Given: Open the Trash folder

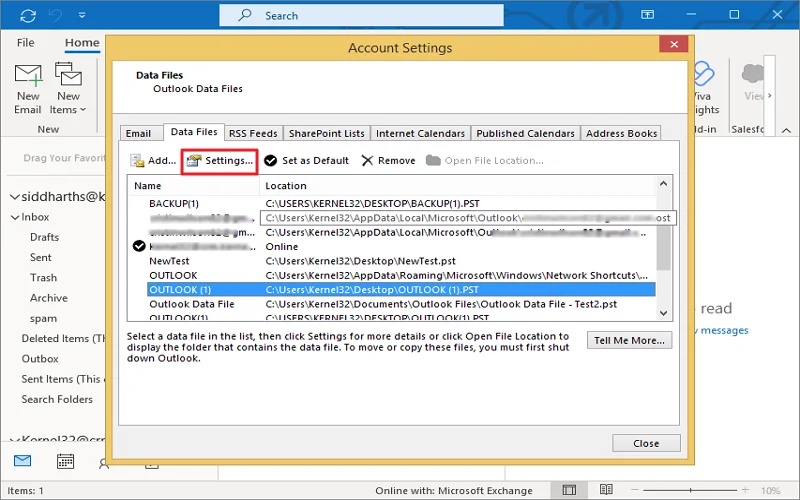Looking at the screenshot, I should tap(43, 278).
